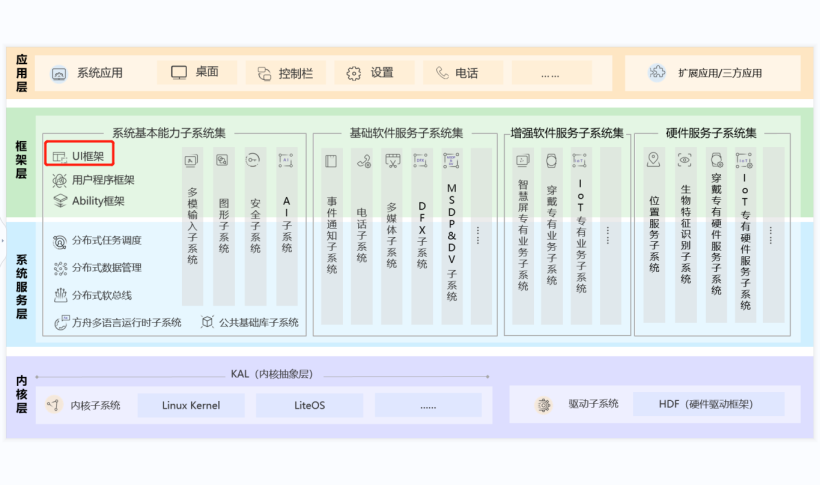Click the 系统服务层 layer label
Screen dimensions: 820x485
(x=21, y=287)
